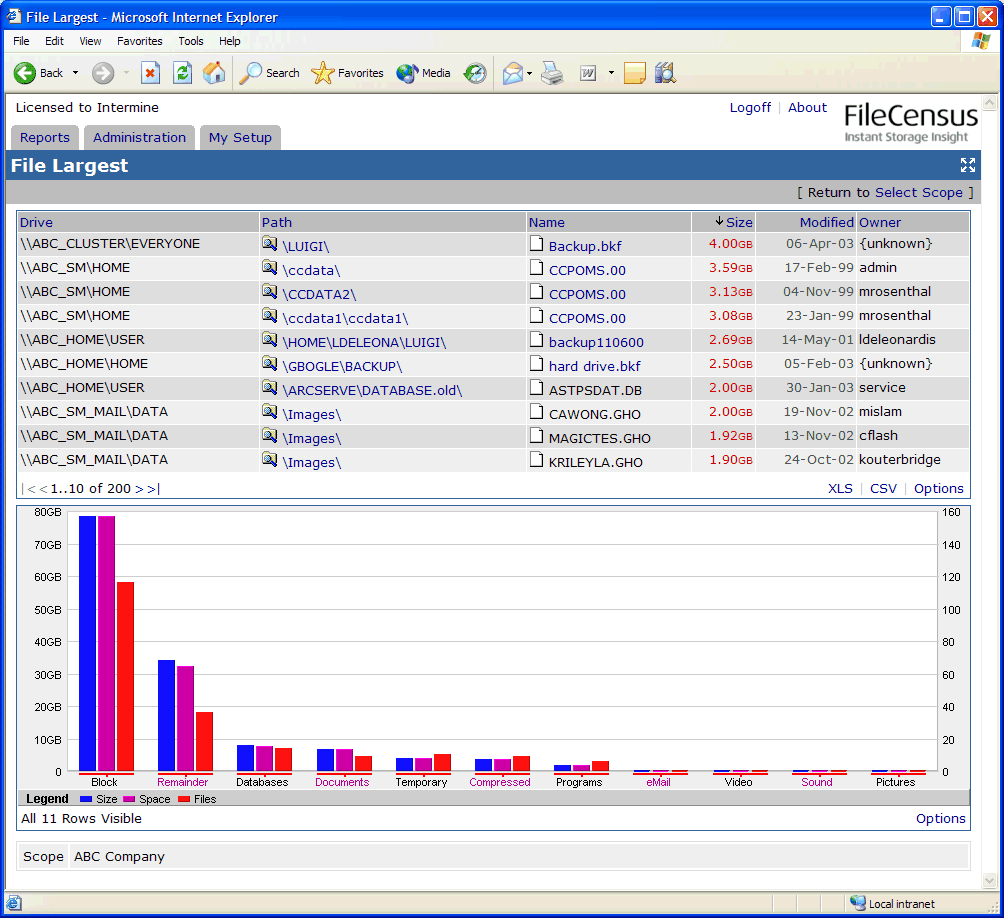Screen dimensions: 1004x918
Task: Open the Edit button dropdown arrow
Action: [x=611, y=73]
